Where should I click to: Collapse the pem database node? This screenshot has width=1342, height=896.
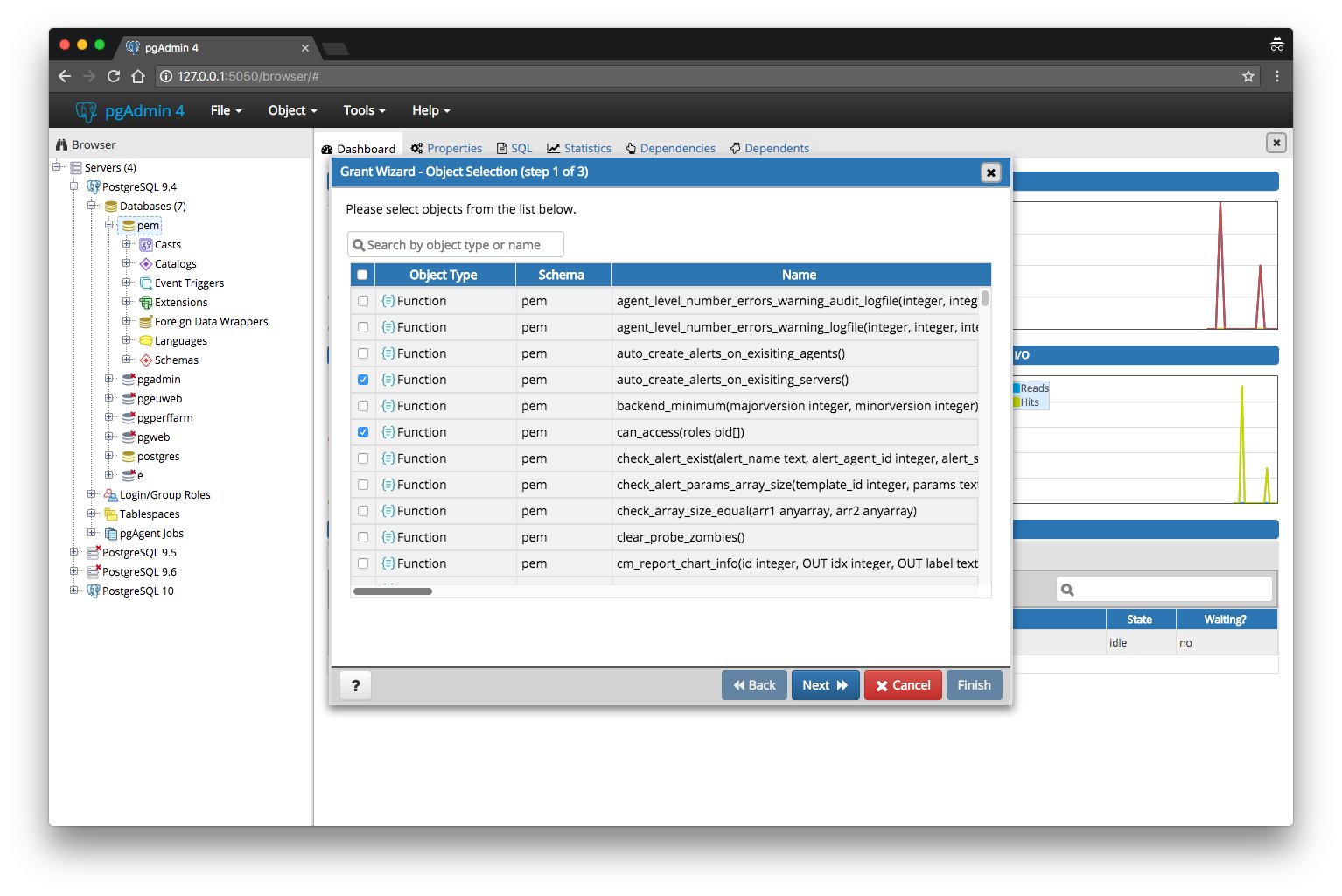point(109,225)
